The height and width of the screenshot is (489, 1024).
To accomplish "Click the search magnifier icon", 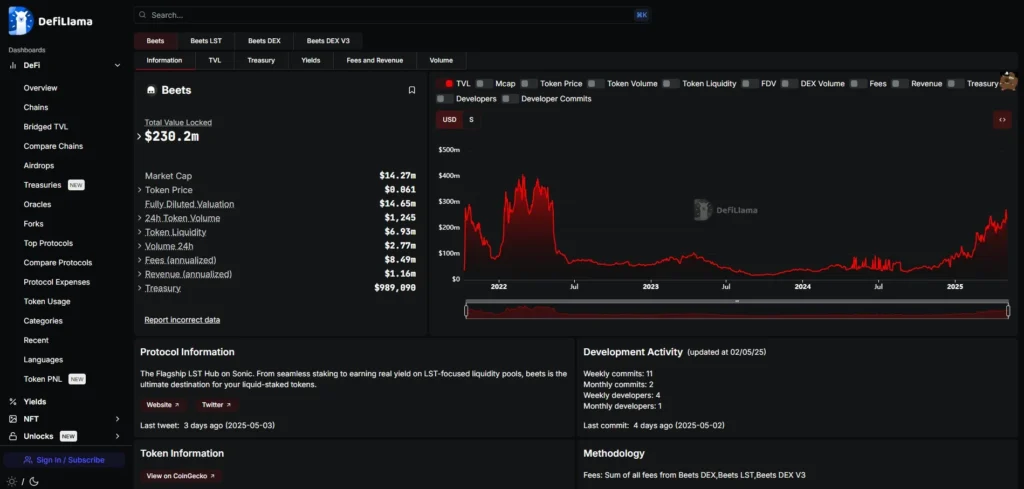I will click(142, 15).
